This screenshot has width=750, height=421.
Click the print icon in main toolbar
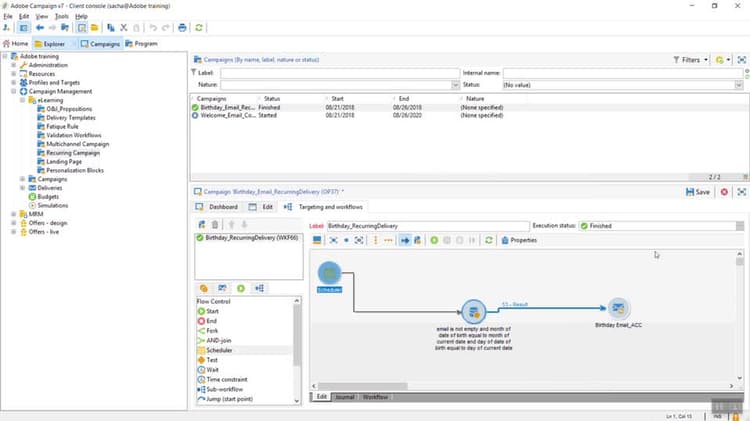pyautogui.click(x=182, y=28)
